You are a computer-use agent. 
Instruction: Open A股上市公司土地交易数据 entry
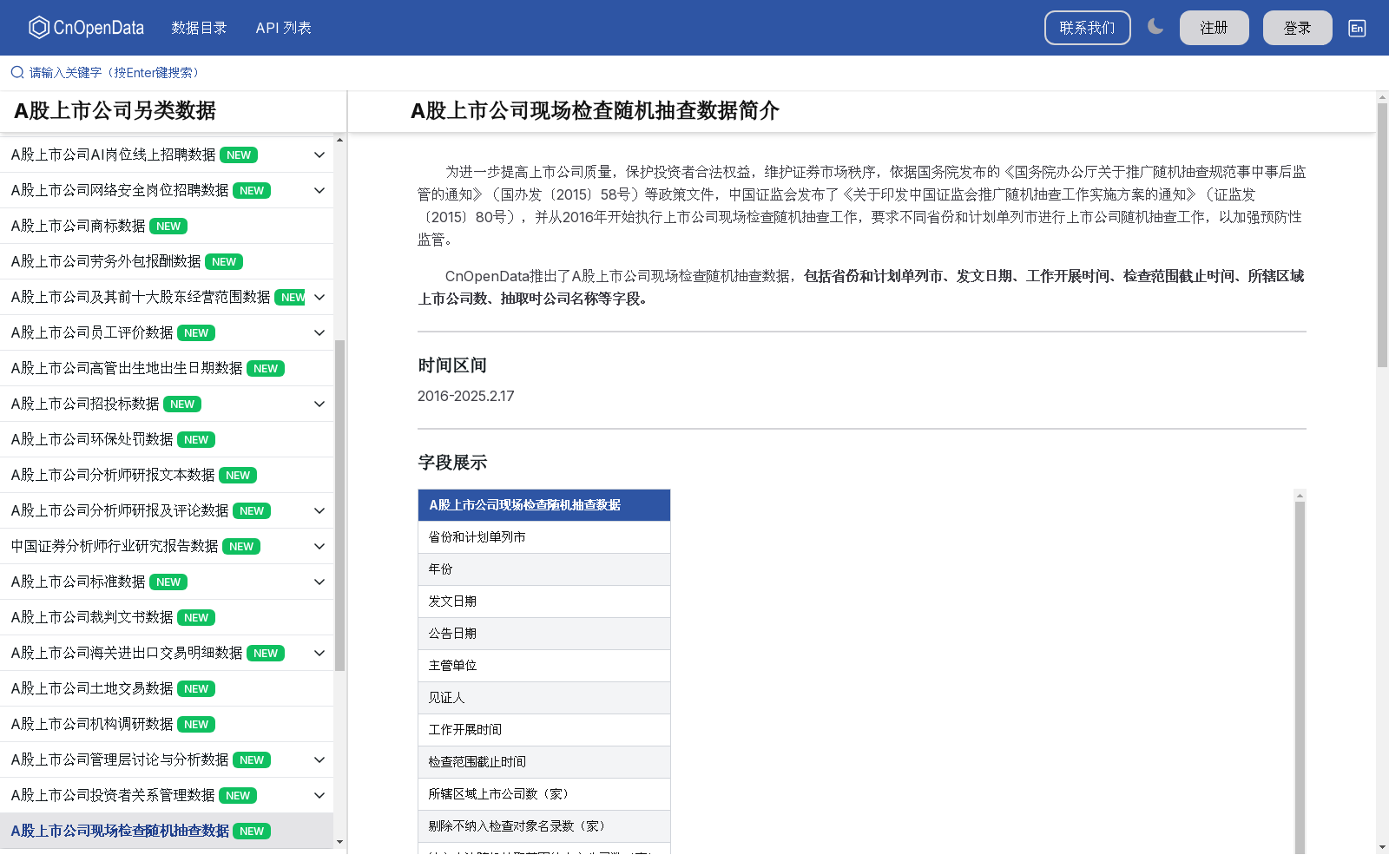(x=167, y=688)
